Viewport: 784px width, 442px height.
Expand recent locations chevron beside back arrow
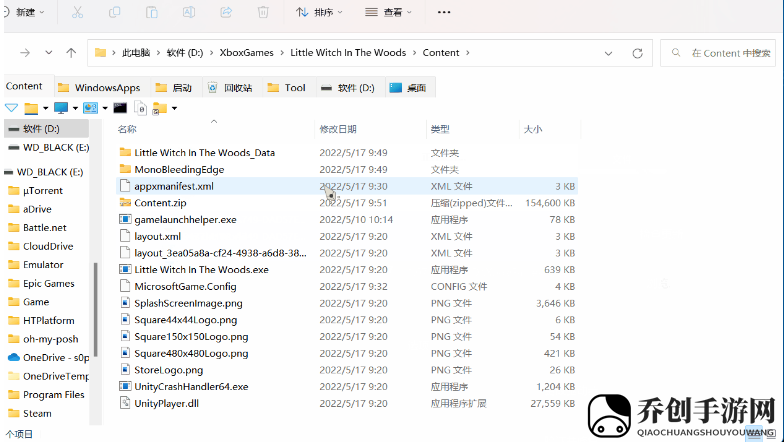48,52
